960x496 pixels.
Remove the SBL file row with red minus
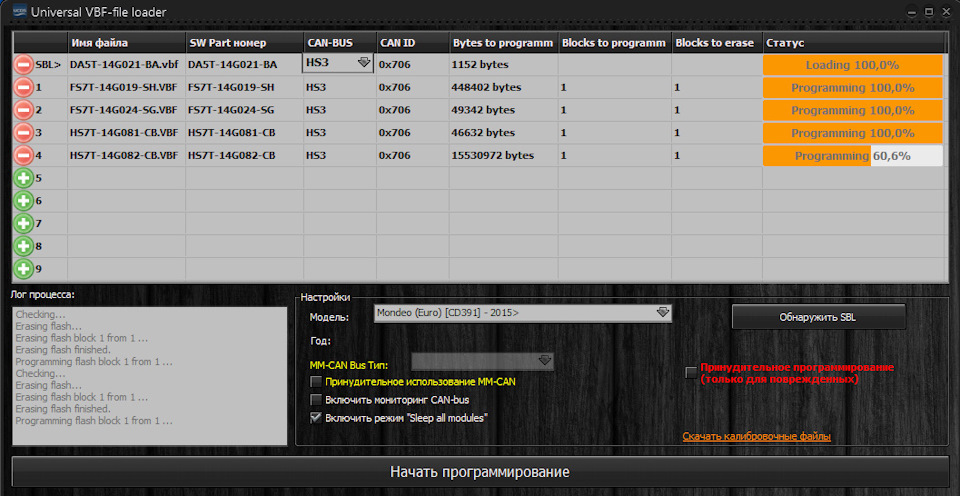click(23, 64)
